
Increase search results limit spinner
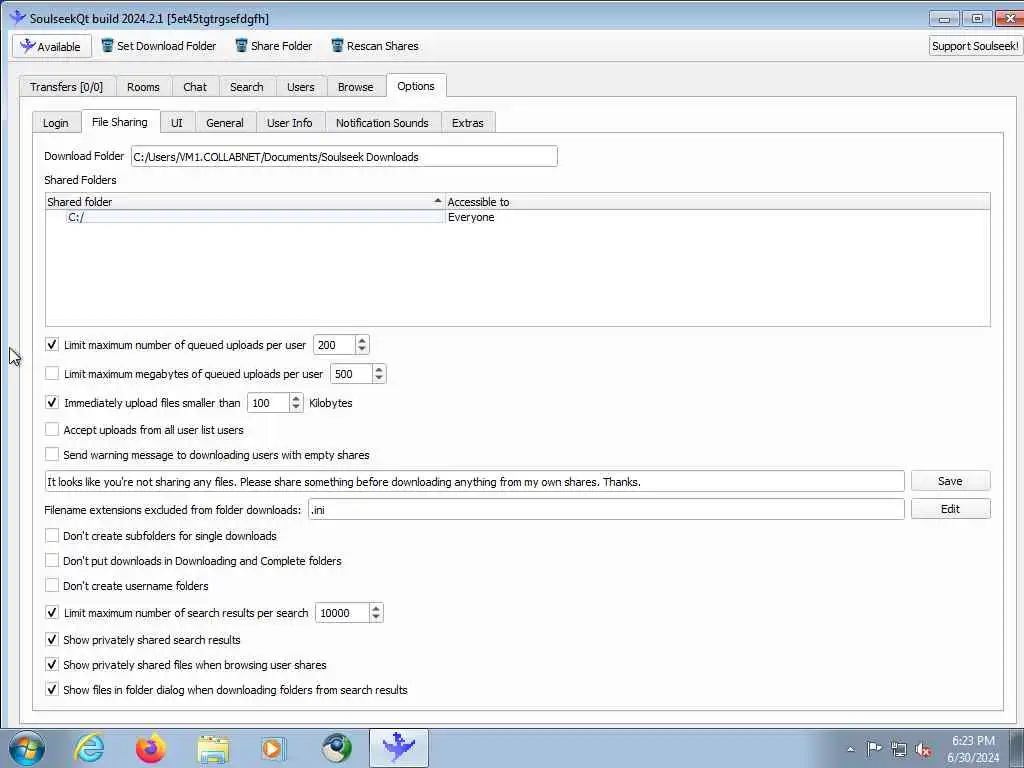click(376, 609)
